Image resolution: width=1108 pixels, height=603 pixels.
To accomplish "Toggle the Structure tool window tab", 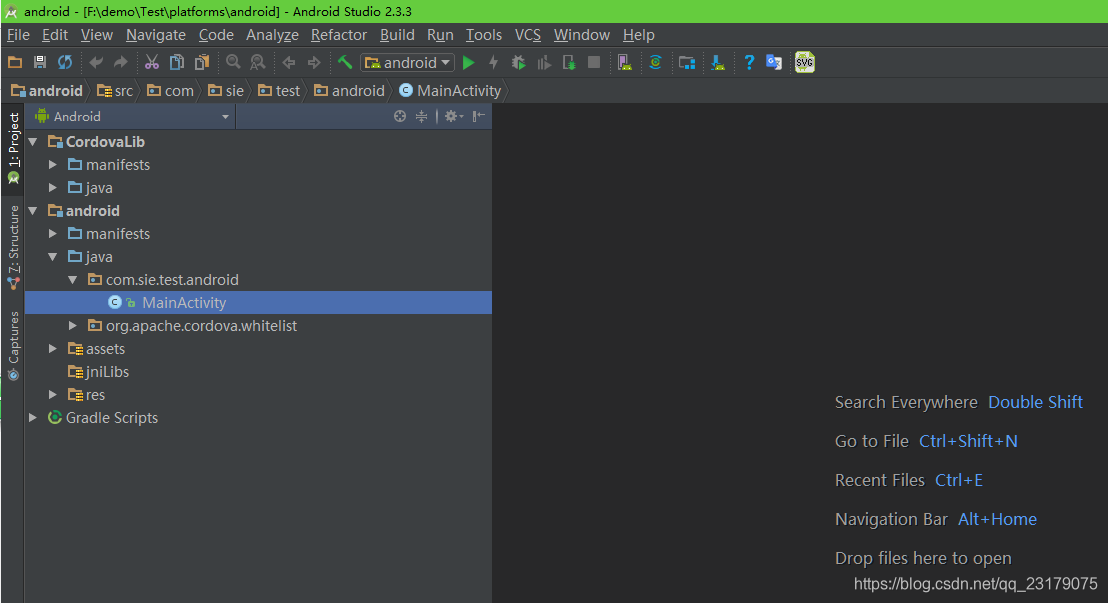I will pos(13,247).
